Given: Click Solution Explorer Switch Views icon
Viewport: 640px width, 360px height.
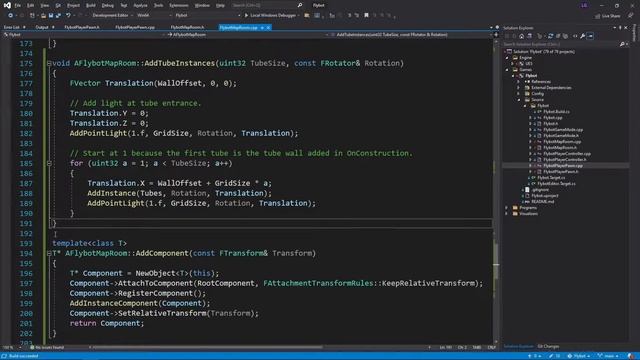Looking at the screenshot, I should point(529,36).
